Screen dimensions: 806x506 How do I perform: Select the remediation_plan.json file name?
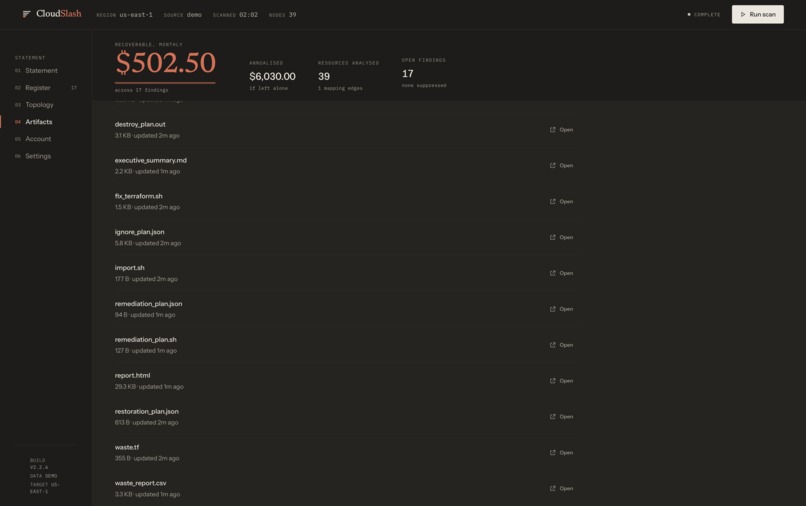148,304
